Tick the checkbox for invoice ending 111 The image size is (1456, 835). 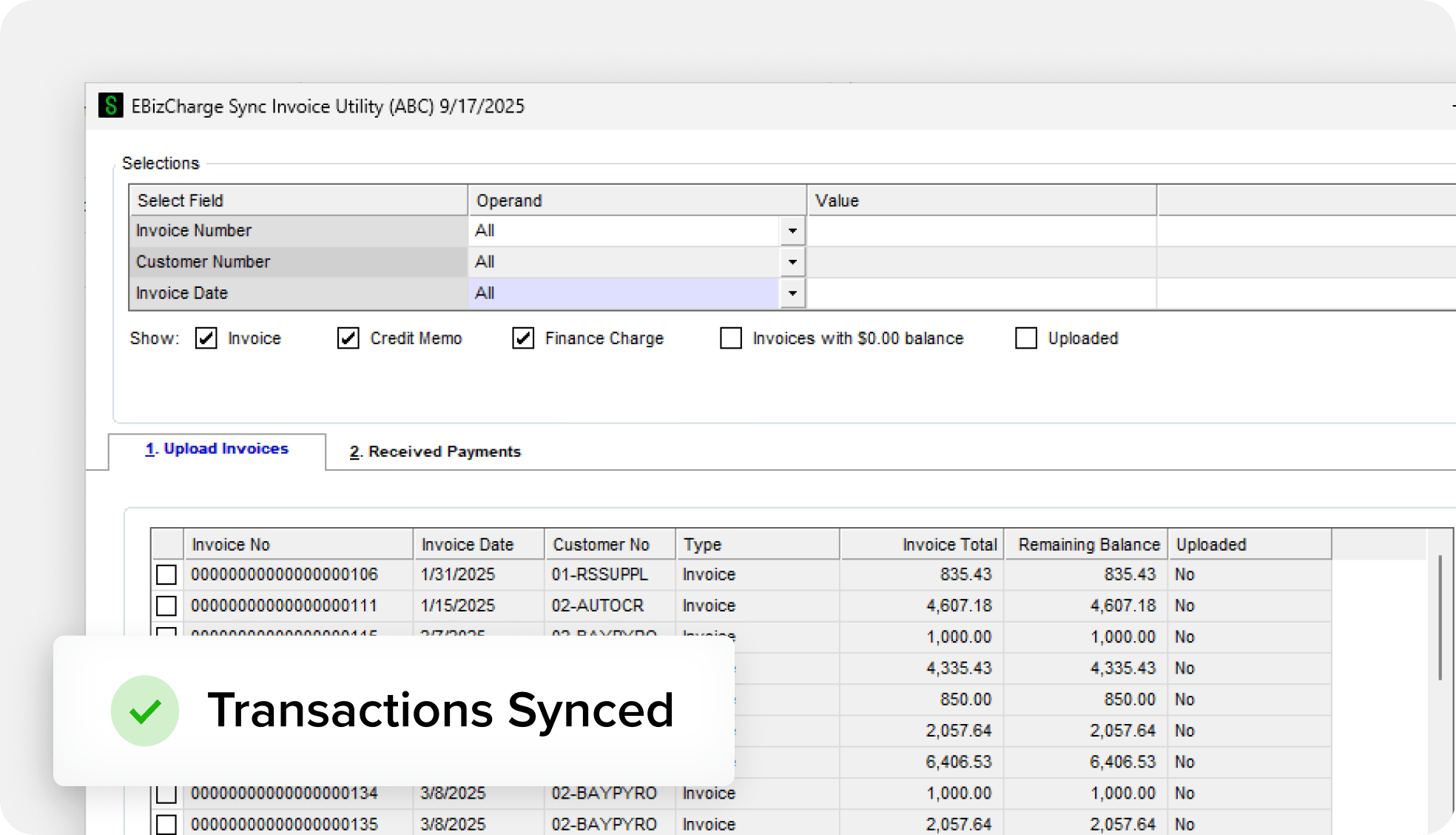click(166, 606)
